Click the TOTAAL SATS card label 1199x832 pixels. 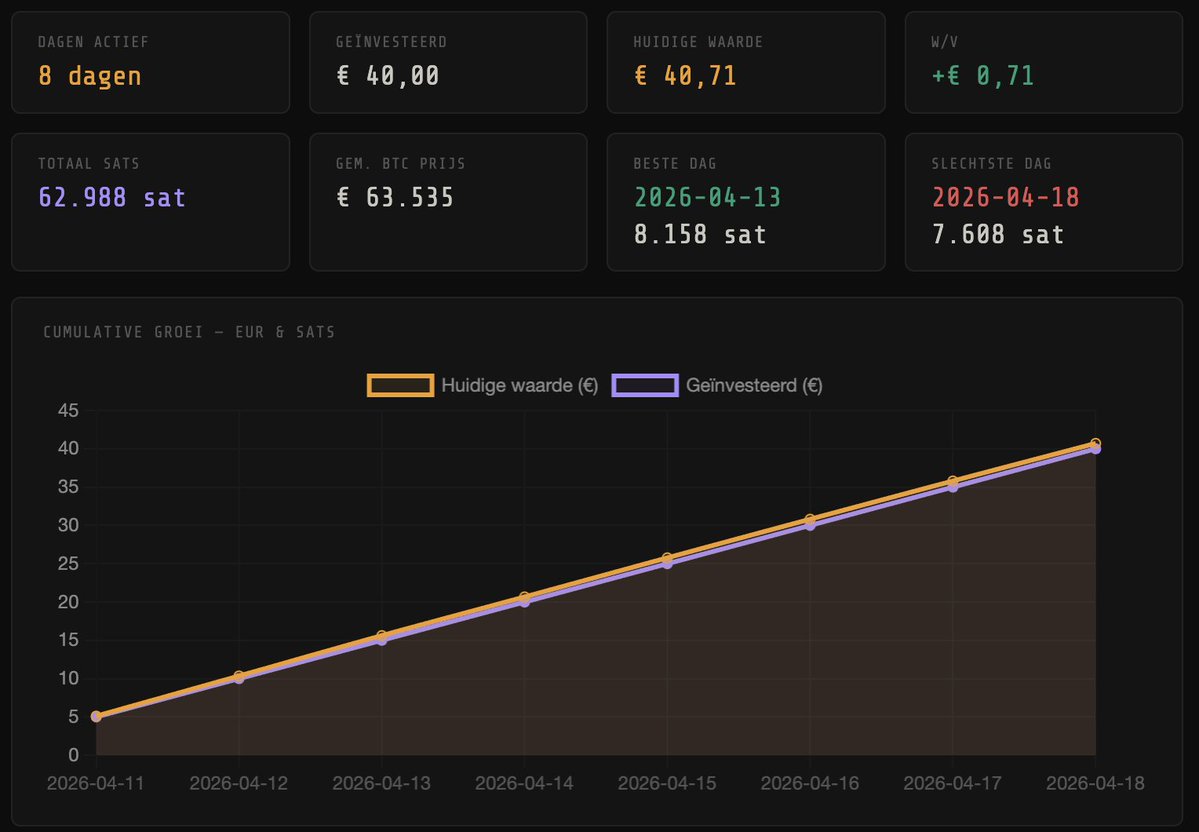coord(89,164)
